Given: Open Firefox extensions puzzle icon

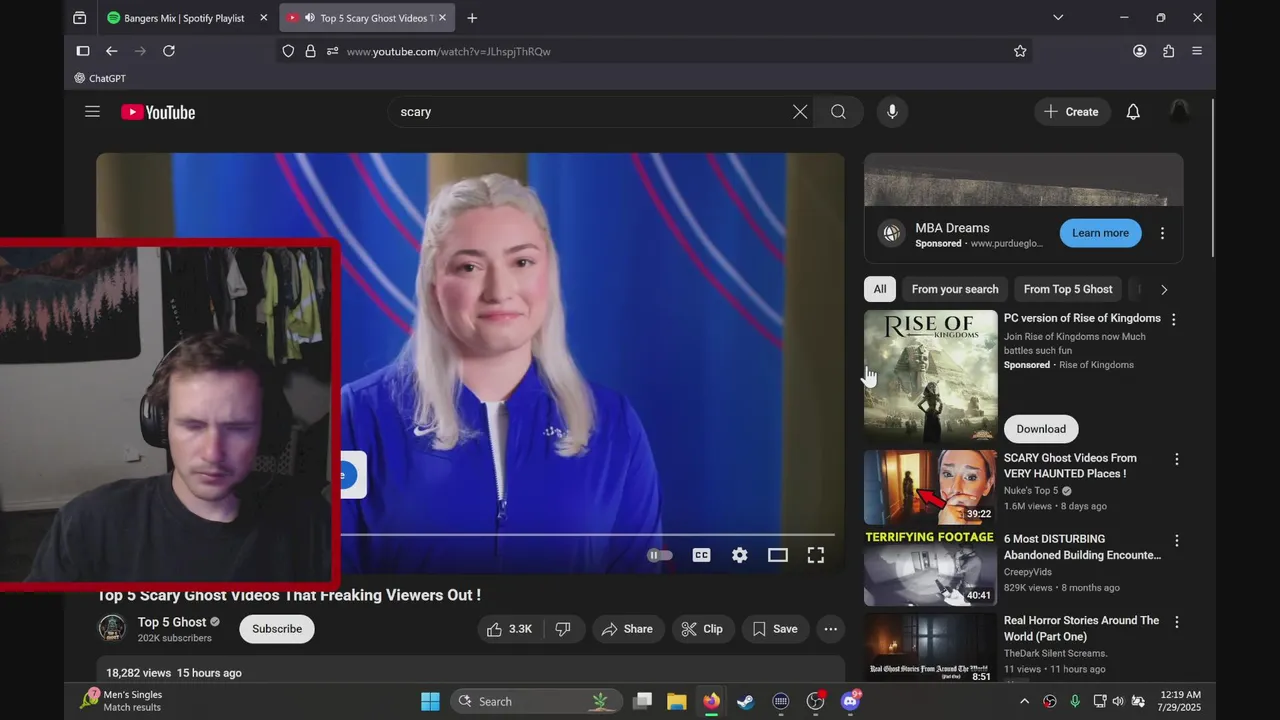Looking at the screenshot, I should pyautogui.click(x=1168, y=51).
